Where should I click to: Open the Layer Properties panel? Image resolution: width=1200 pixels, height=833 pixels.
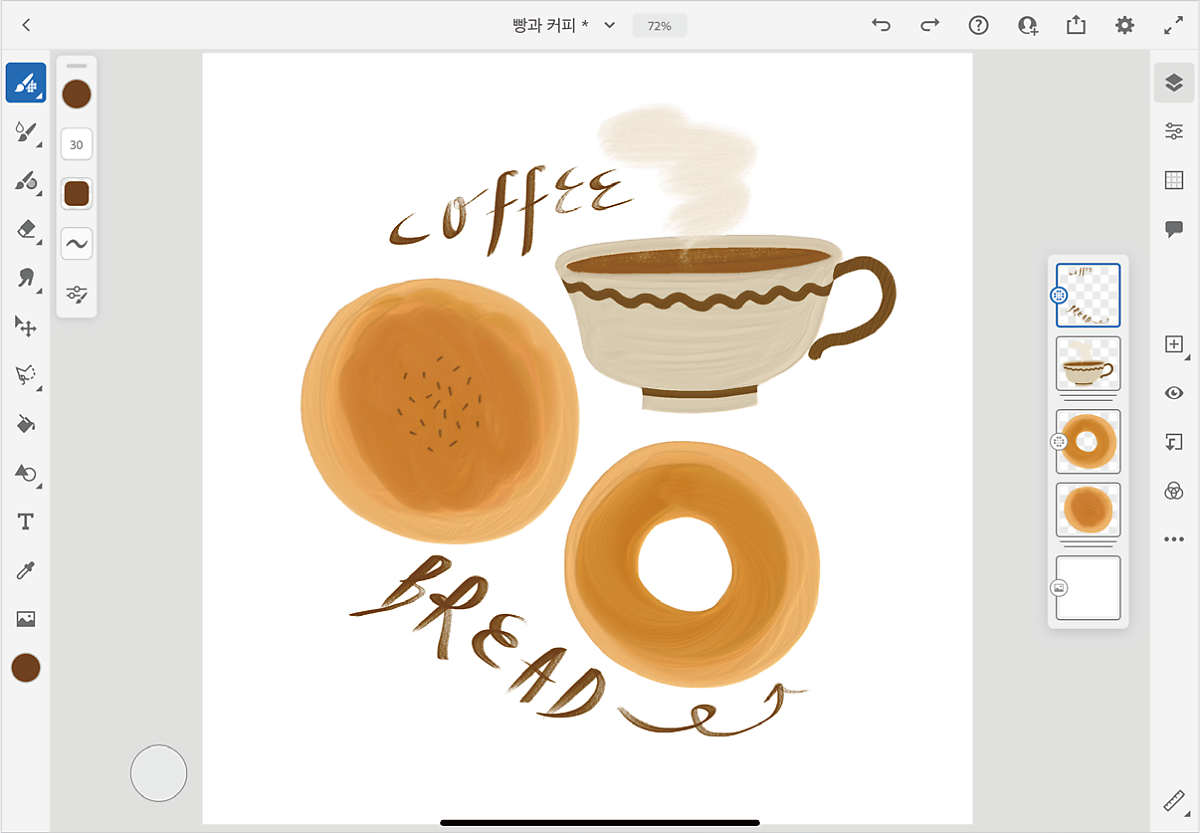(x=1174, y=131)
